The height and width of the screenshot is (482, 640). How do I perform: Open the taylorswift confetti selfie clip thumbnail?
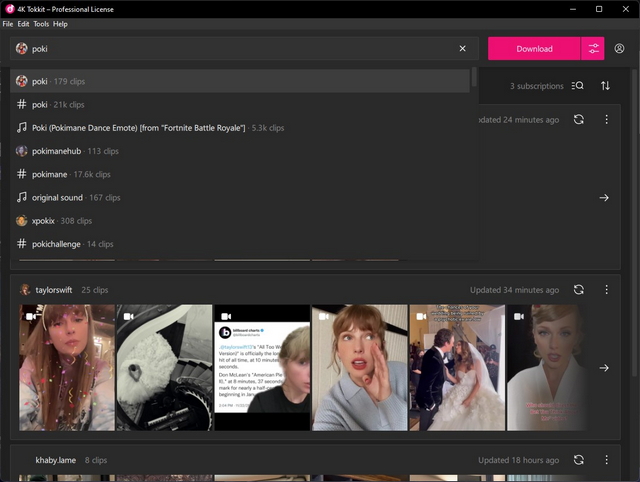click(67, 367)
